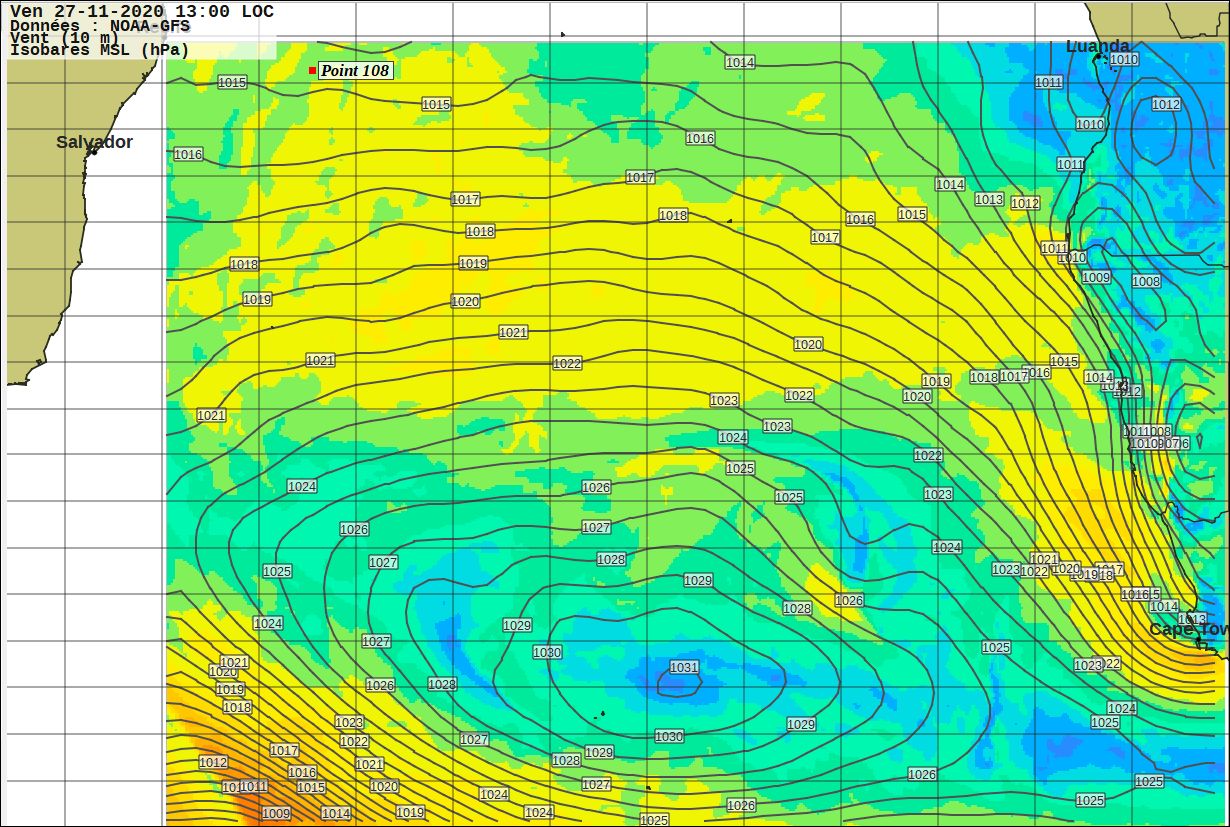Click the Salvador city name label
Image resolution: width=1230 pixels, height=827 pixels.
(94, 142)
